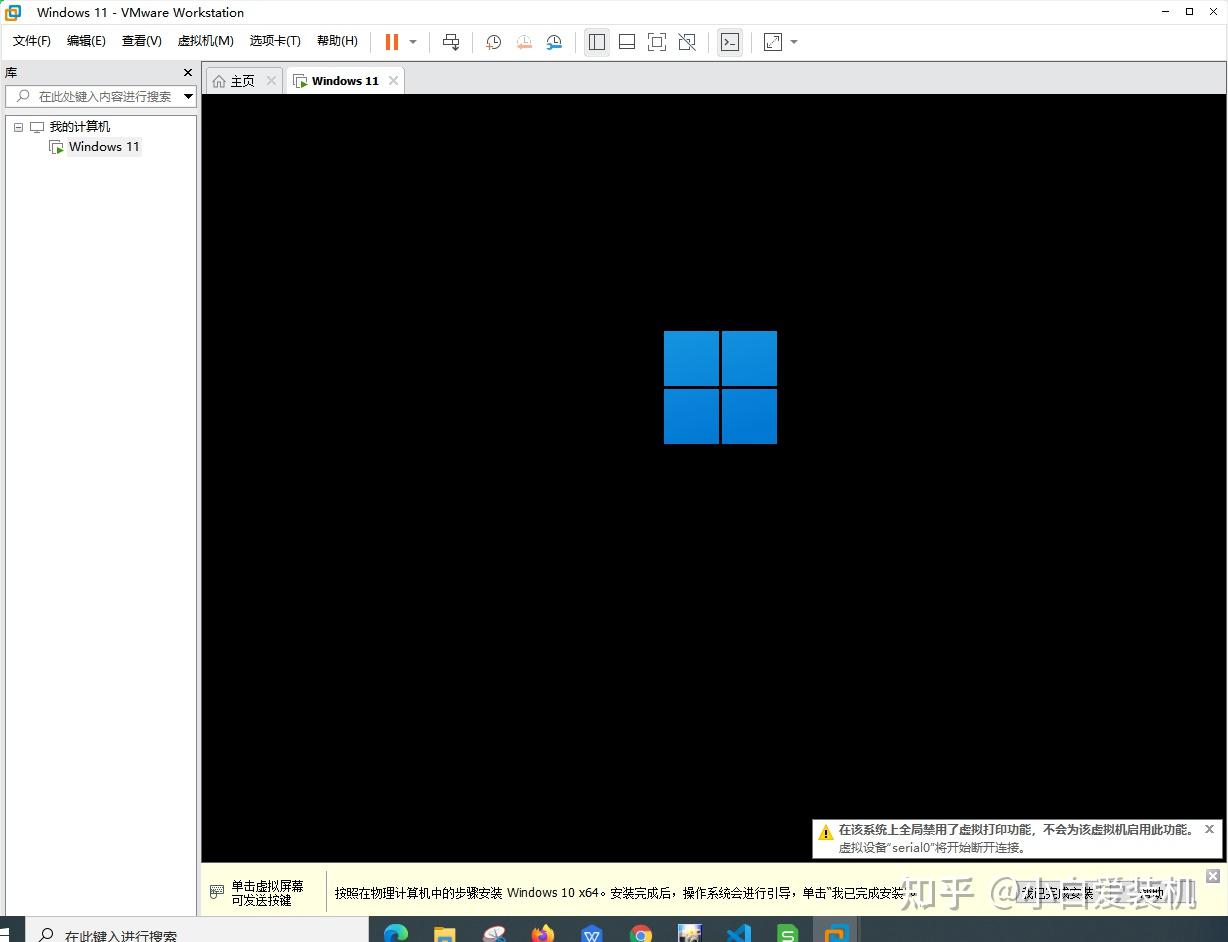Open the pause button dropdown menu
1228x942 pixels.
point(411,41)
